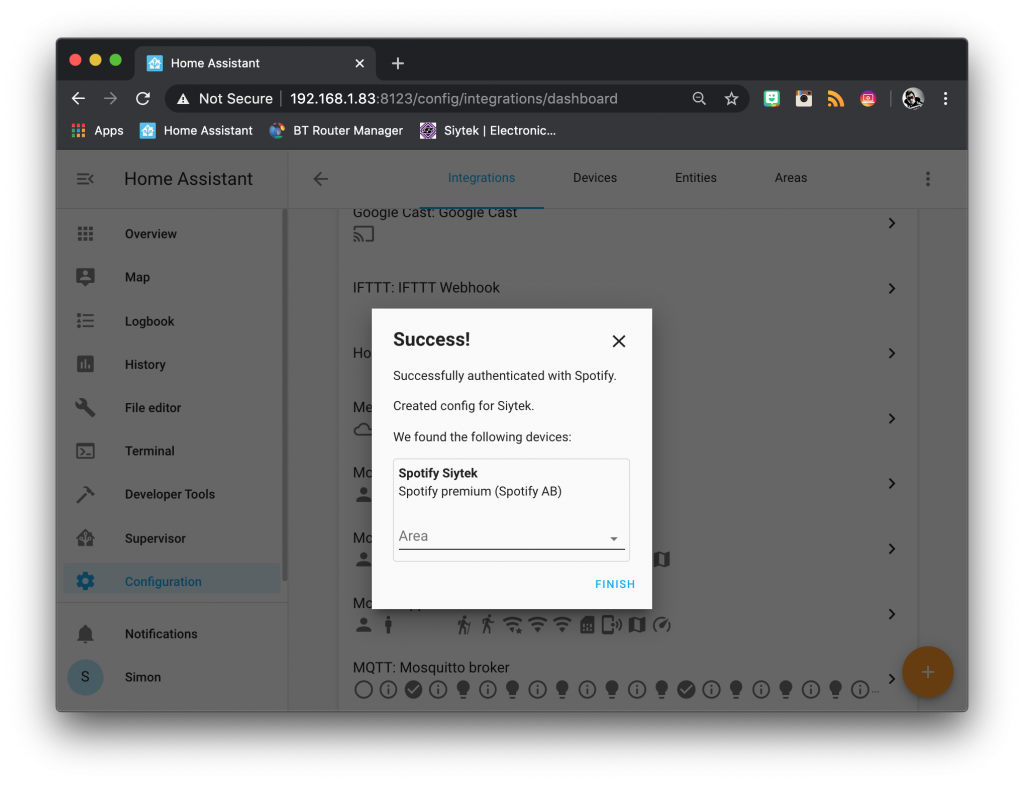Open Configuration in the sidebar
1024x786 pixels.
[172, 581]
